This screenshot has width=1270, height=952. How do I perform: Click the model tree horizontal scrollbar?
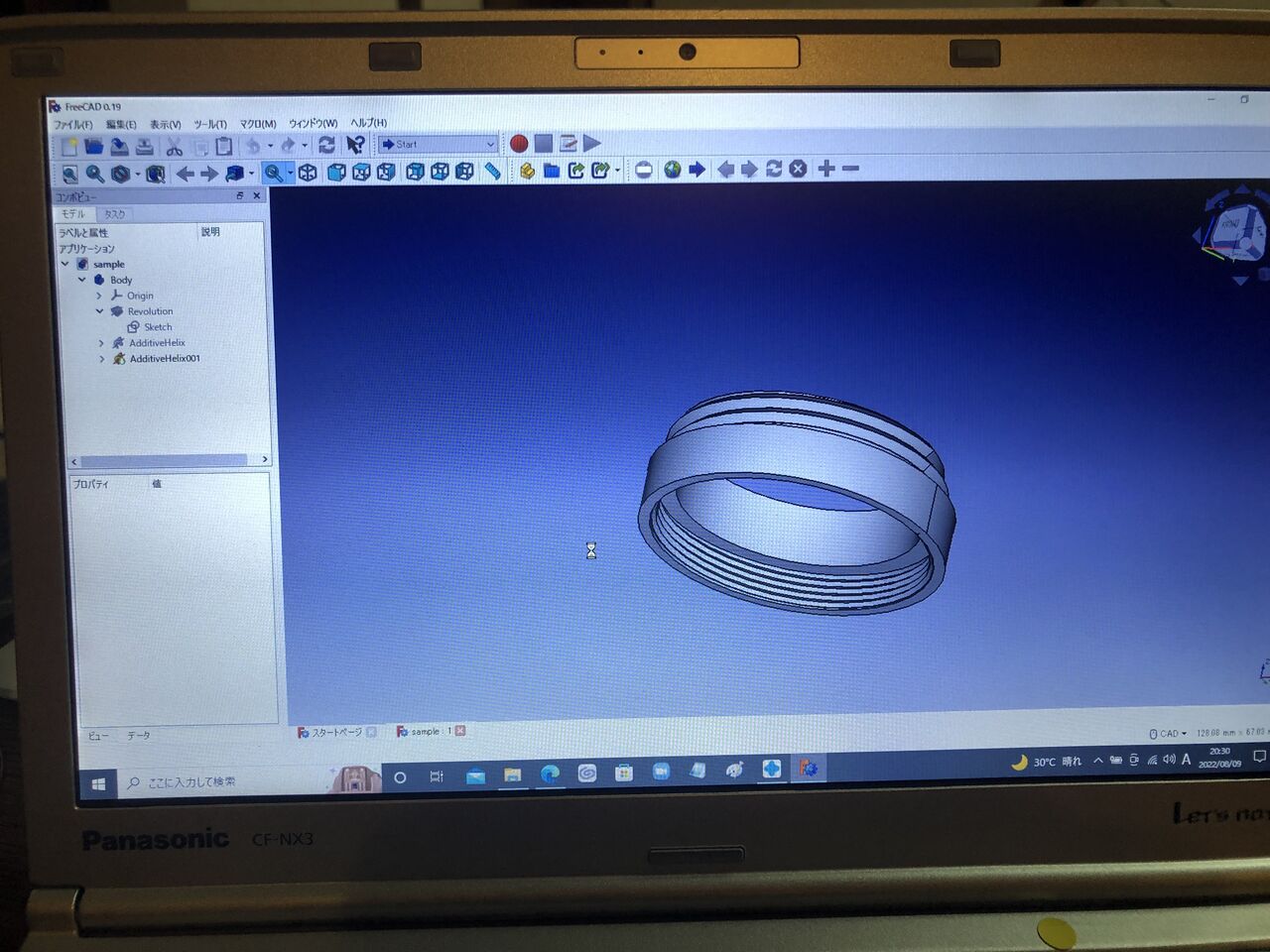(164, 460)
